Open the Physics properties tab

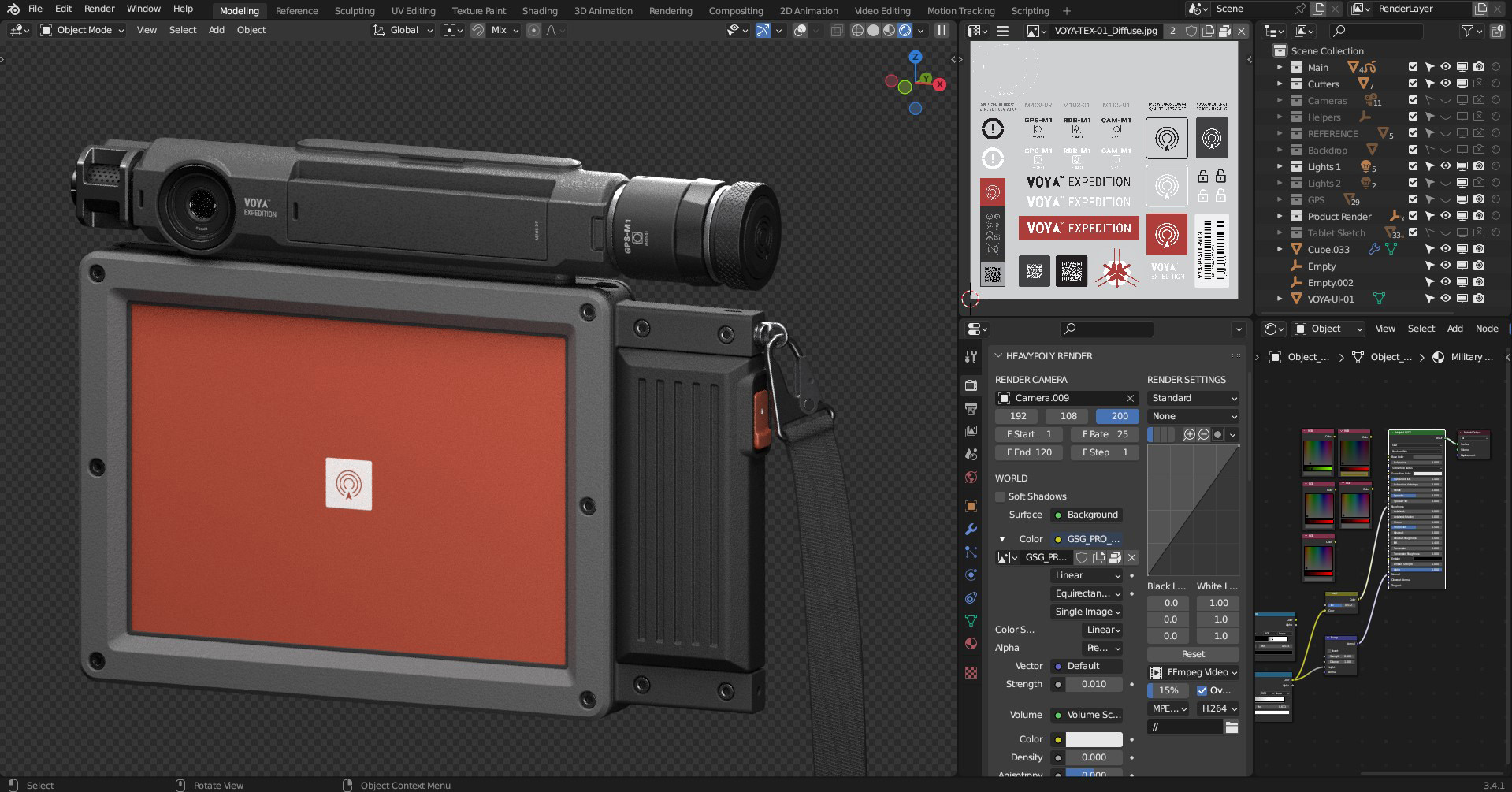tap(971, 575)
